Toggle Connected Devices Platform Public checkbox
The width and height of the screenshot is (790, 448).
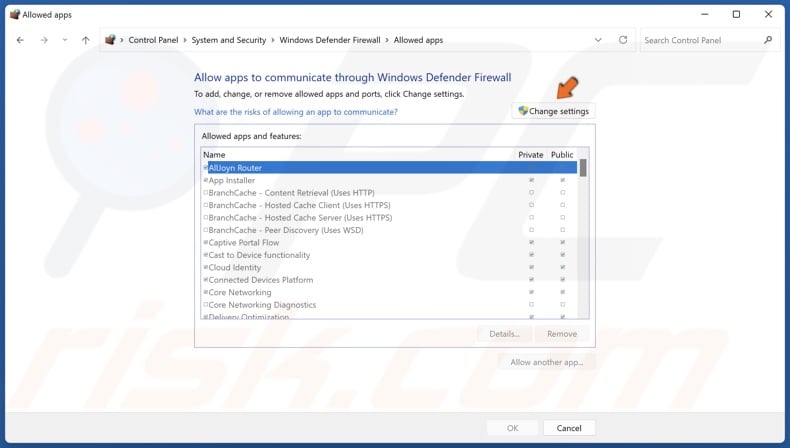pos(562,280)
